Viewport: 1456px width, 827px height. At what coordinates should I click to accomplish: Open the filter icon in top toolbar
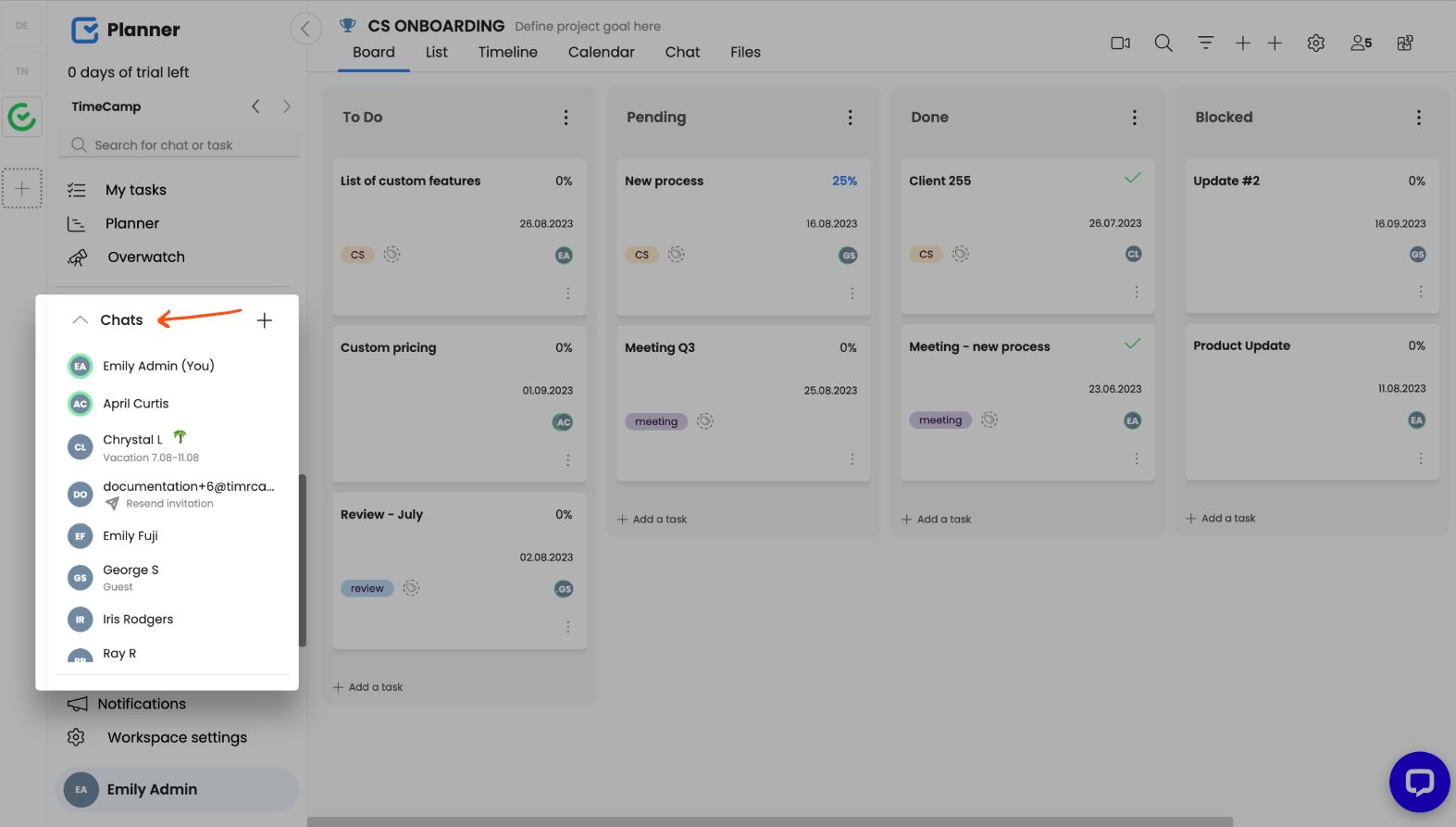tap(1205, 43)
